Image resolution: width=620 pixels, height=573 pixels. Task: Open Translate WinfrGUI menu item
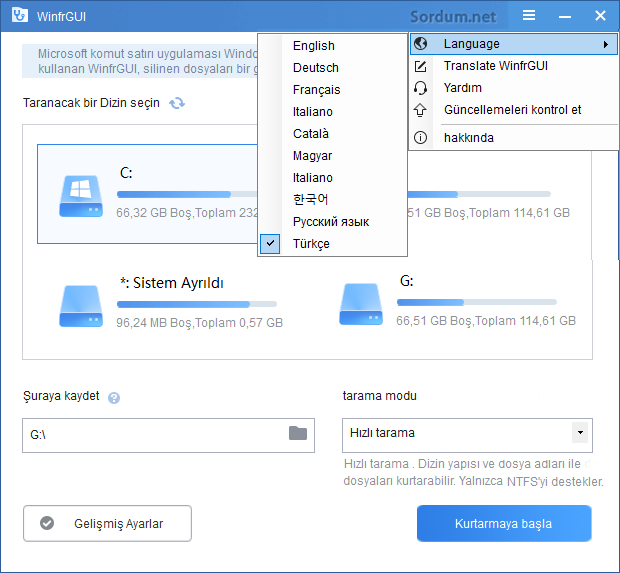point(514,66)
